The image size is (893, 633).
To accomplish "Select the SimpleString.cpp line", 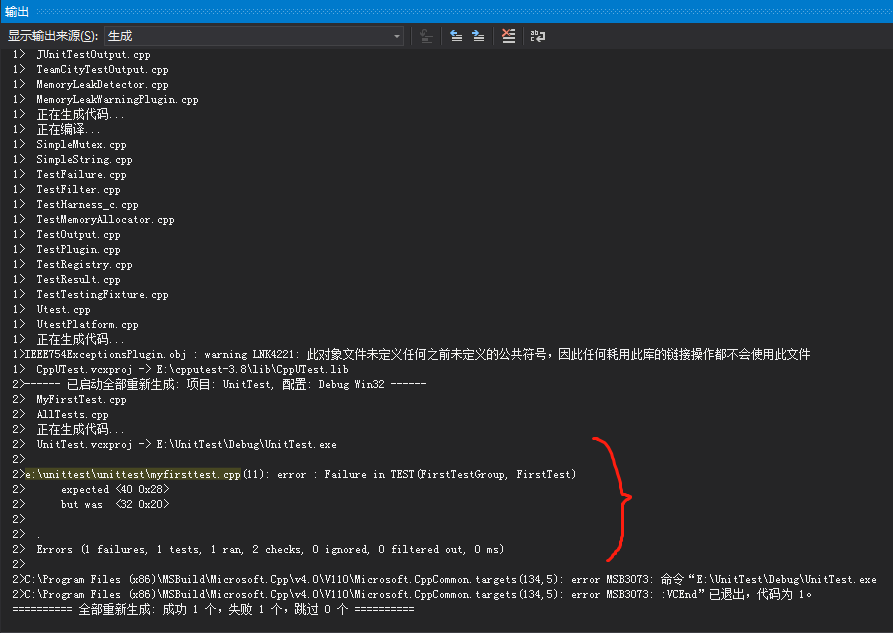I will point(72,160).
